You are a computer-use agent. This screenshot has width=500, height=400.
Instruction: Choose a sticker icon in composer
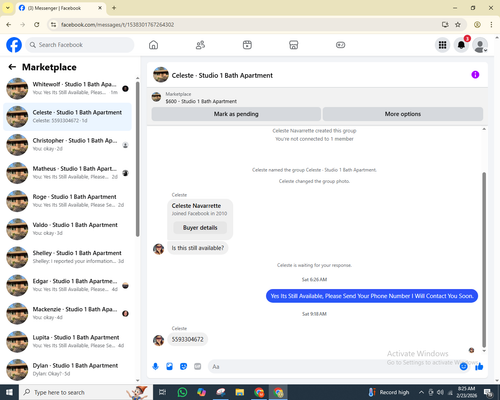[x=183, y=367]
